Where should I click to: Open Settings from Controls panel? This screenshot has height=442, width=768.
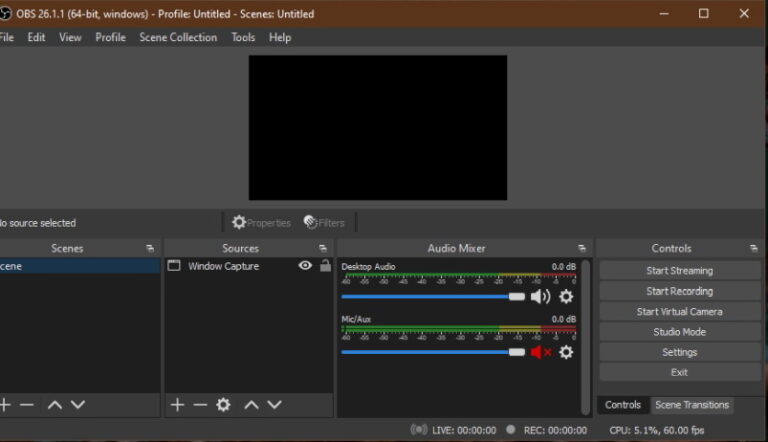click(x=679, y=352)
